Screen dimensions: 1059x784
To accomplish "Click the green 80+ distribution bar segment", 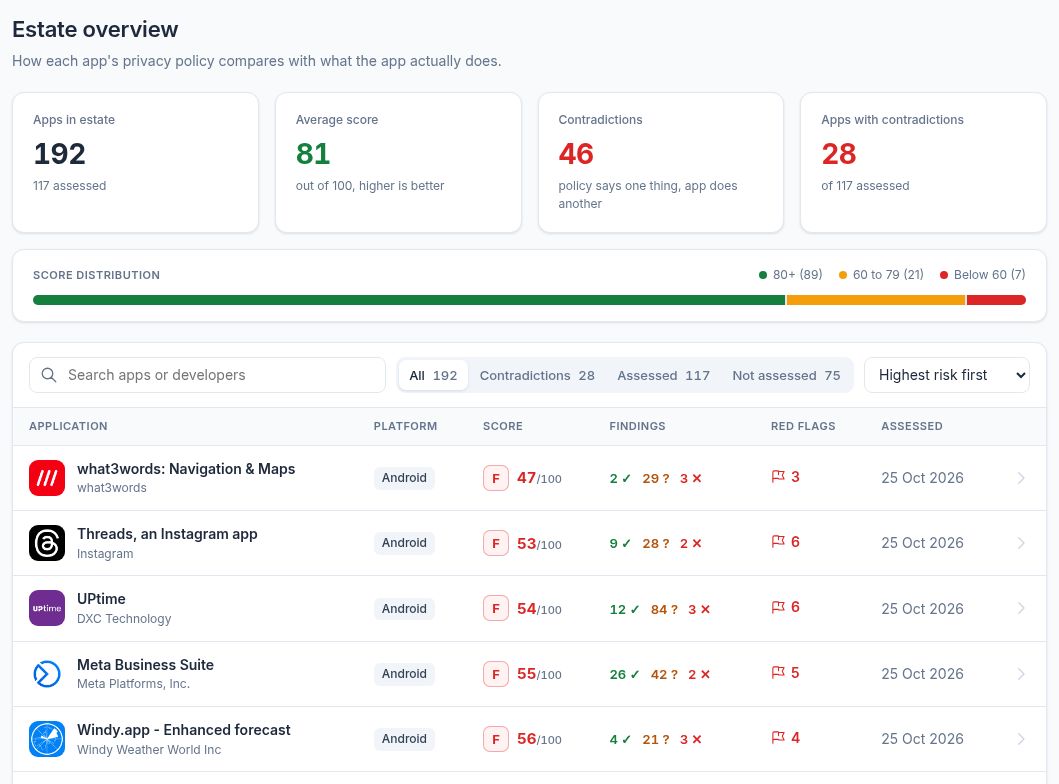I will (409, 300).
